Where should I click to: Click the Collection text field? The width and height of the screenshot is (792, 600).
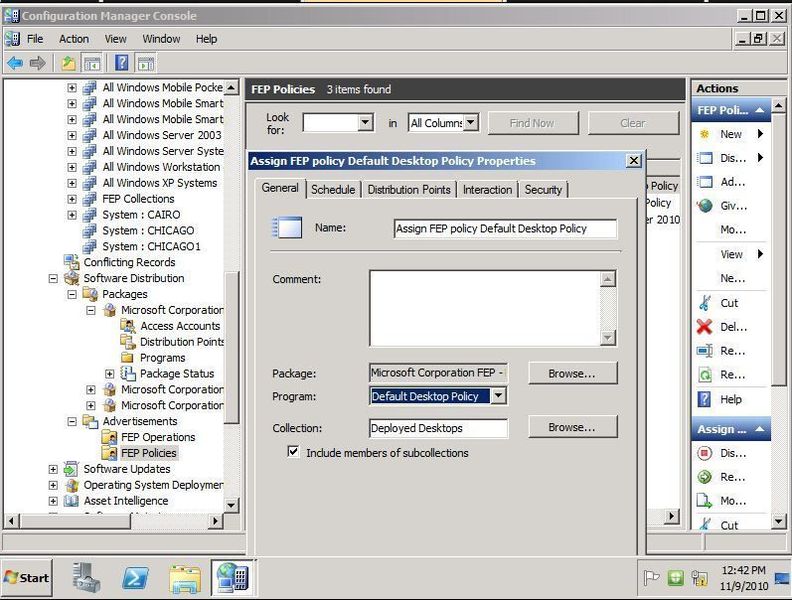[x=438, y=428]
